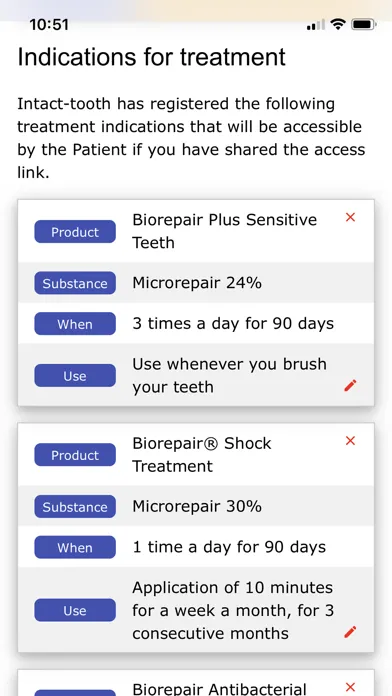Image resolution: width=392 pixels, height=696 pixels.
Task: Remove the Biorepair Plus Sensitive Teeth indication
Action: (350, 217)
